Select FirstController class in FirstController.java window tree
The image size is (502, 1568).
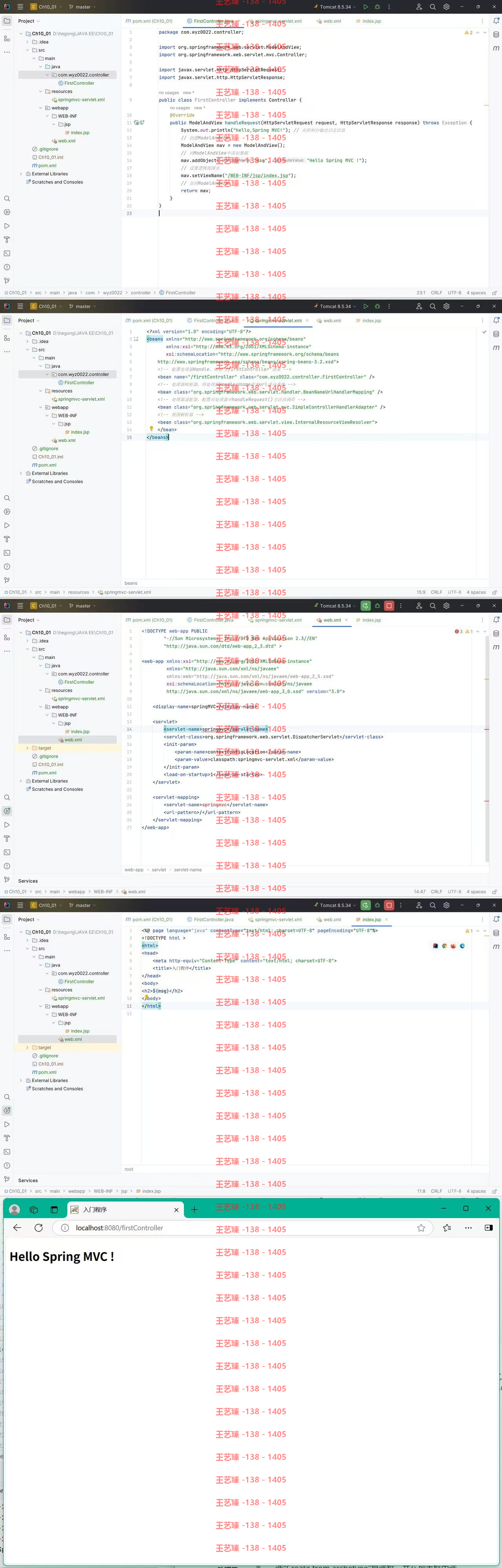(79, 84)
